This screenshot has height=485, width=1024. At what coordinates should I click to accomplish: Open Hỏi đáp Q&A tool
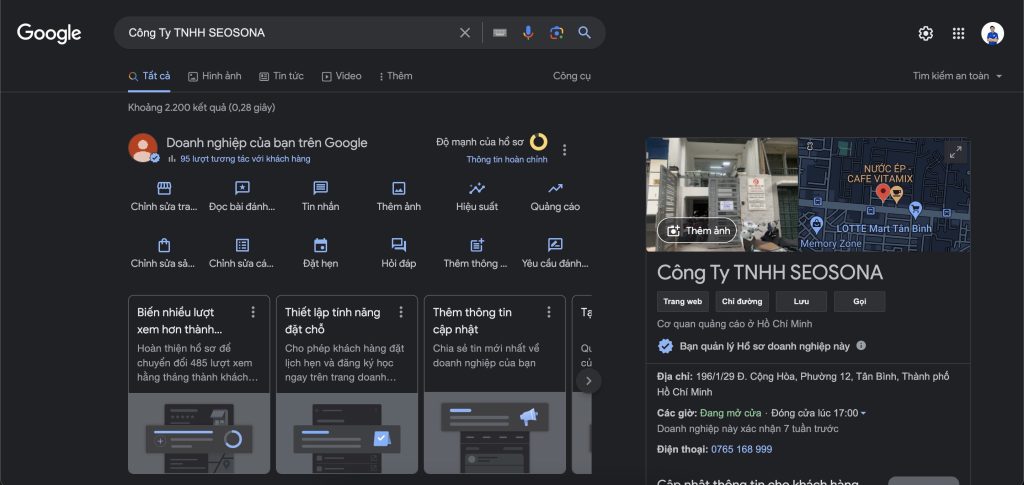tap(398, 254)
